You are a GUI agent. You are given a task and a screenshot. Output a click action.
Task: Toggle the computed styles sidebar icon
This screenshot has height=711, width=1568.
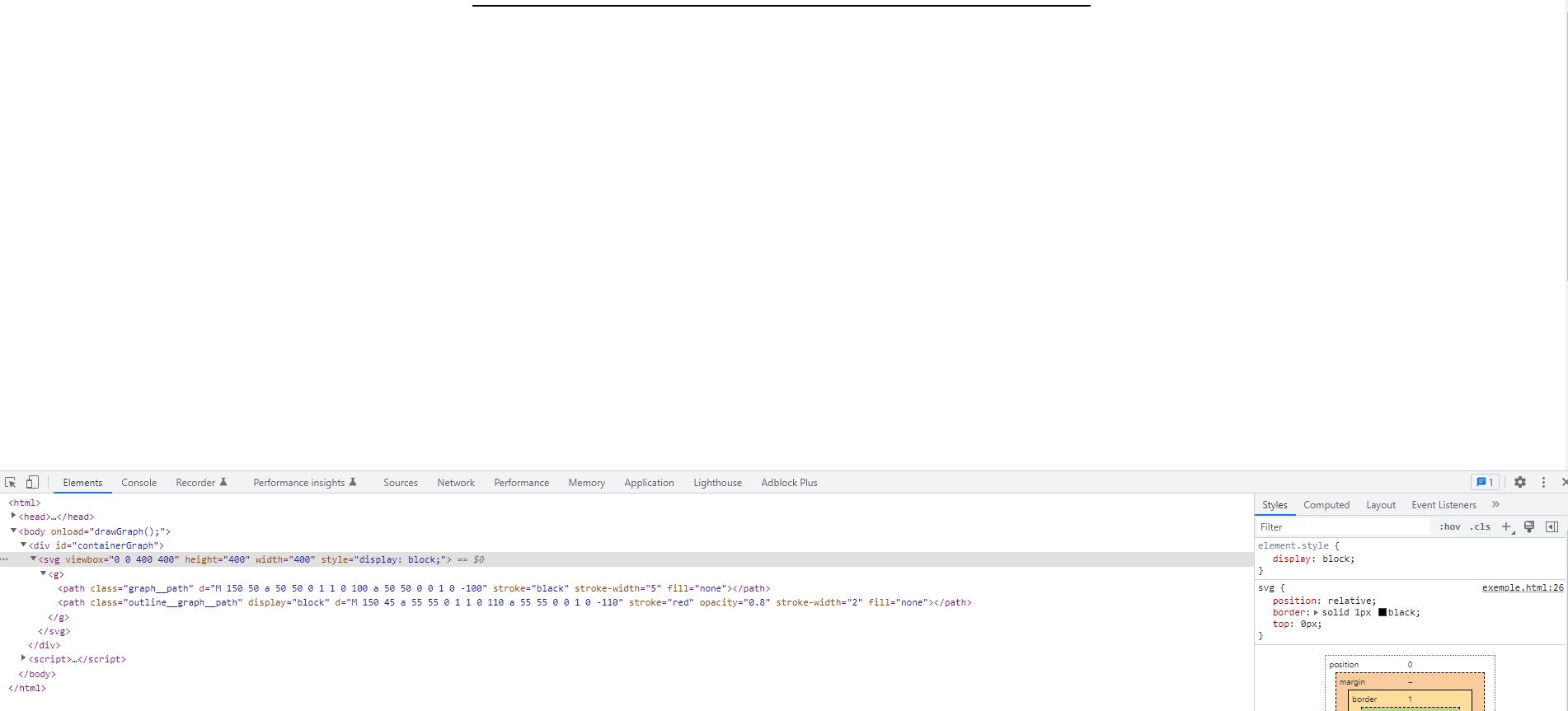(1552, 527)
